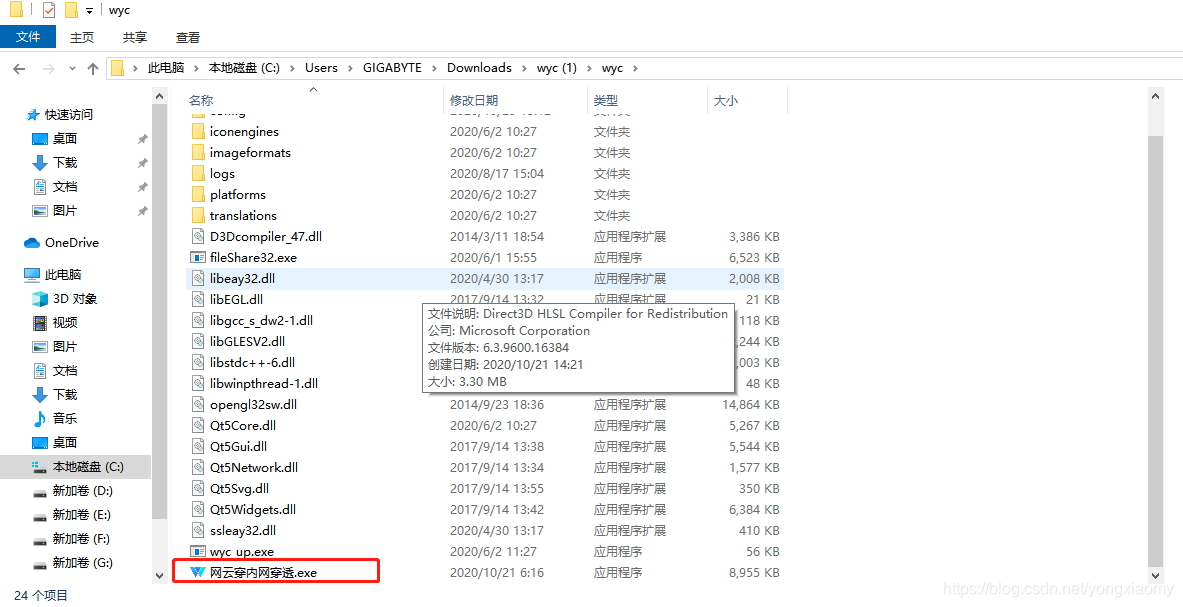
Task: Select libstdc++-6.dll file icon
Action: (198, 363)
